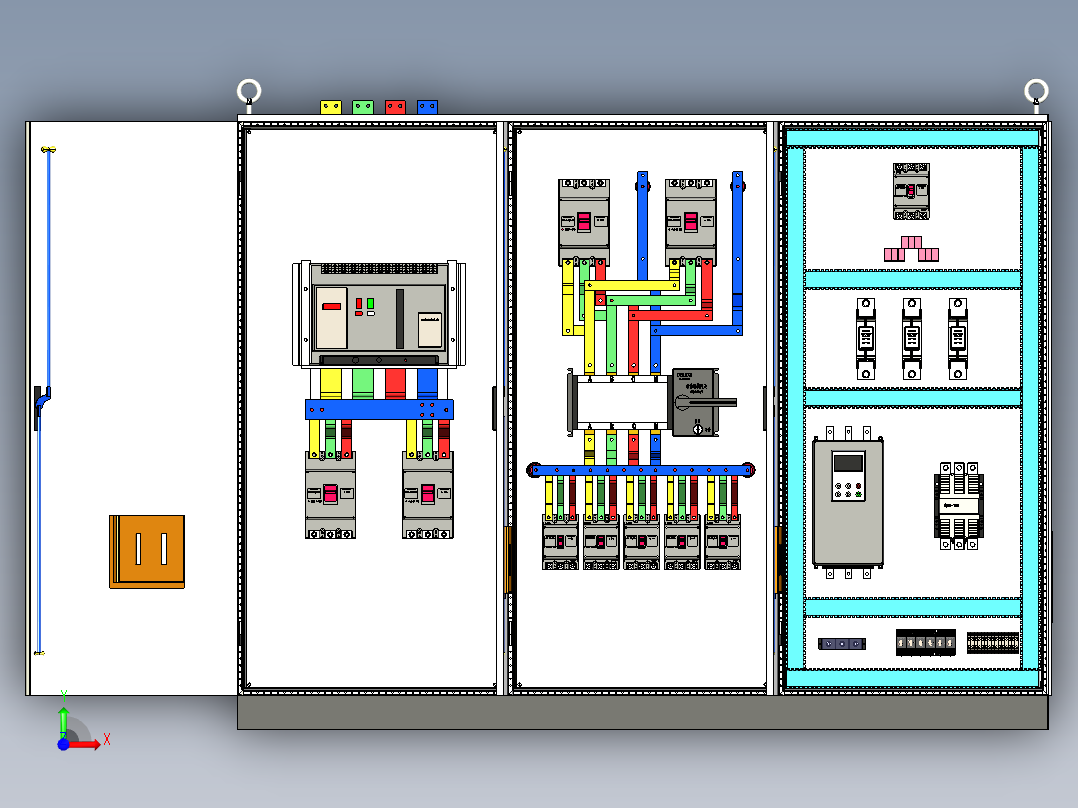
Task: Click the green Y axis of the triad
Action: click(x=63, y=722)
